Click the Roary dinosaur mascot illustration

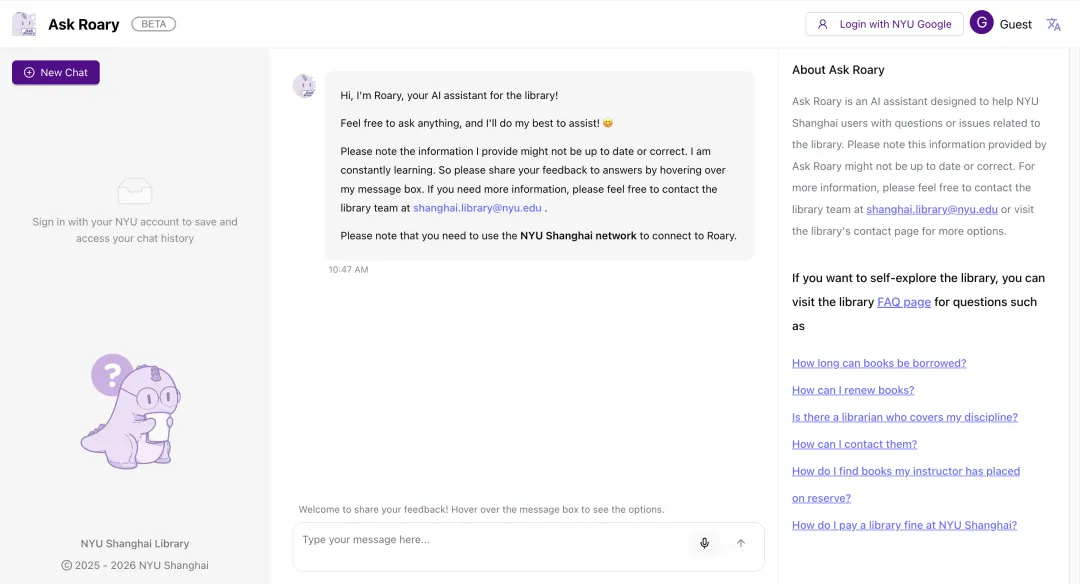click(x=135, y=410)
